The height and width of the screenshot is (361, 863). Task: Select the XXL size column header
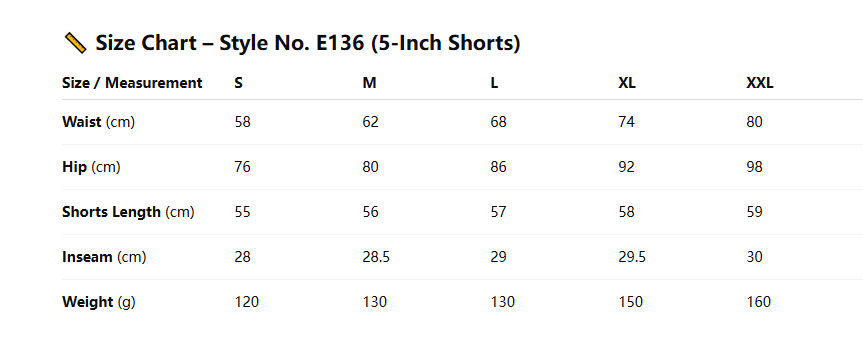[760, 83]
